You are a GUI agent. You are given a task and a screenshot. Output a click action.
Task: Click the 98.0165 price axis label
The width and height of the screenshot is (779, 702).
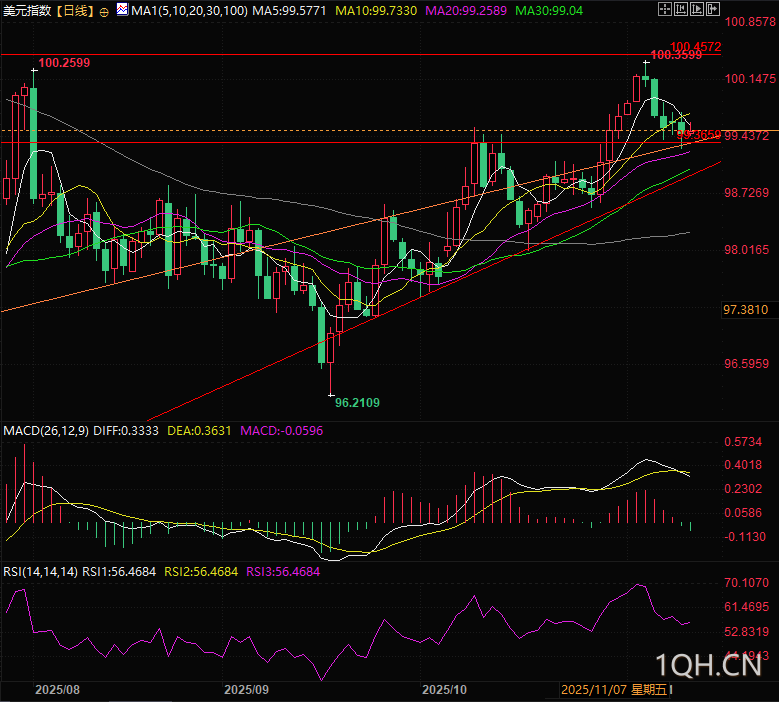point(747,250)
